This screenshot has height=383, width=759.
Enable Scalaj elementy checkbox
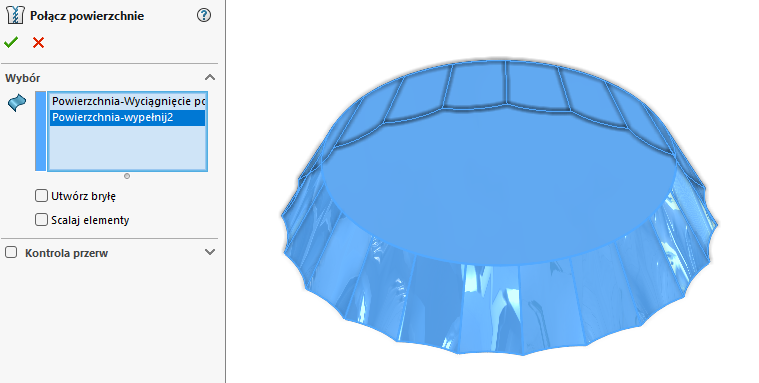41,219
